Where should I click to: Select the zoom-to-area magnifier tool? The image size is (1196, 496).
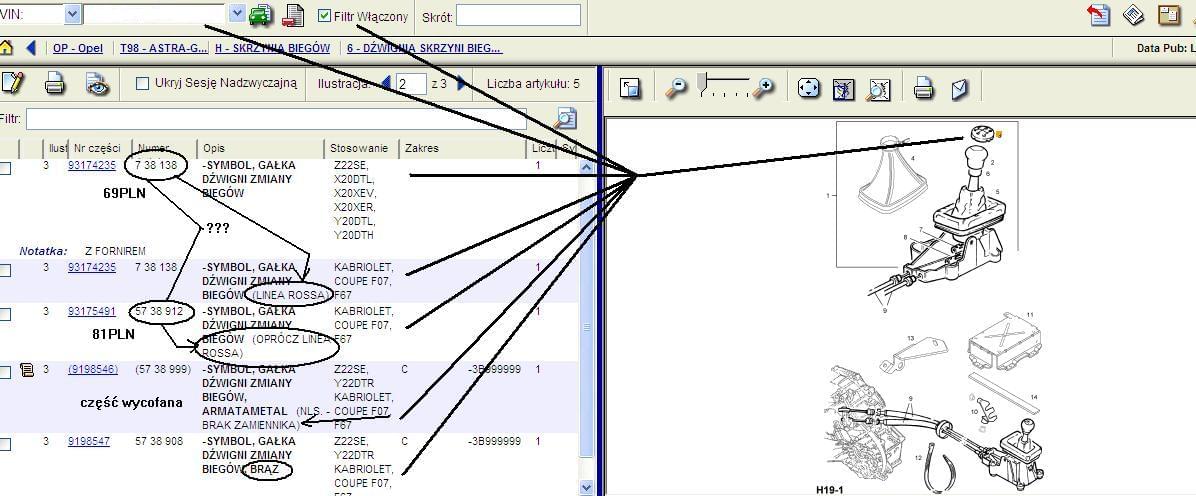879,89
